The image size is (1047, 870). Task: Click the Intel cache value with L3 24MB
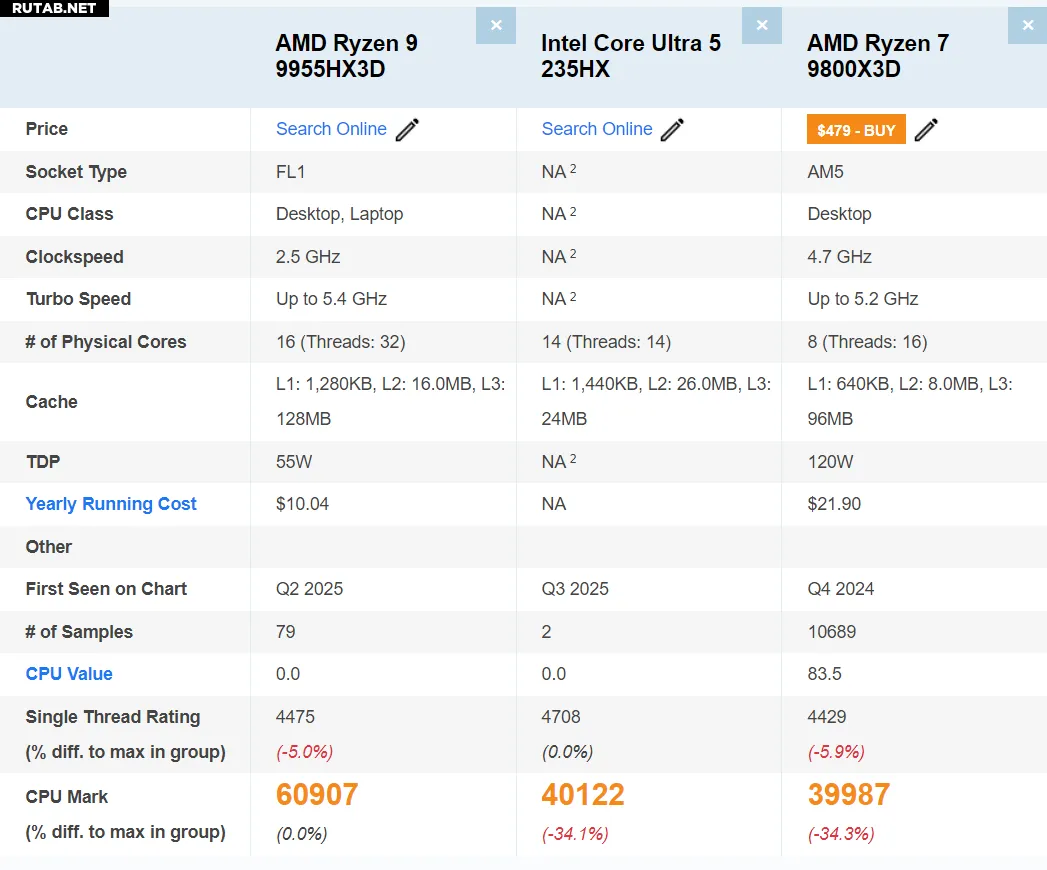(x=656, y=402)
